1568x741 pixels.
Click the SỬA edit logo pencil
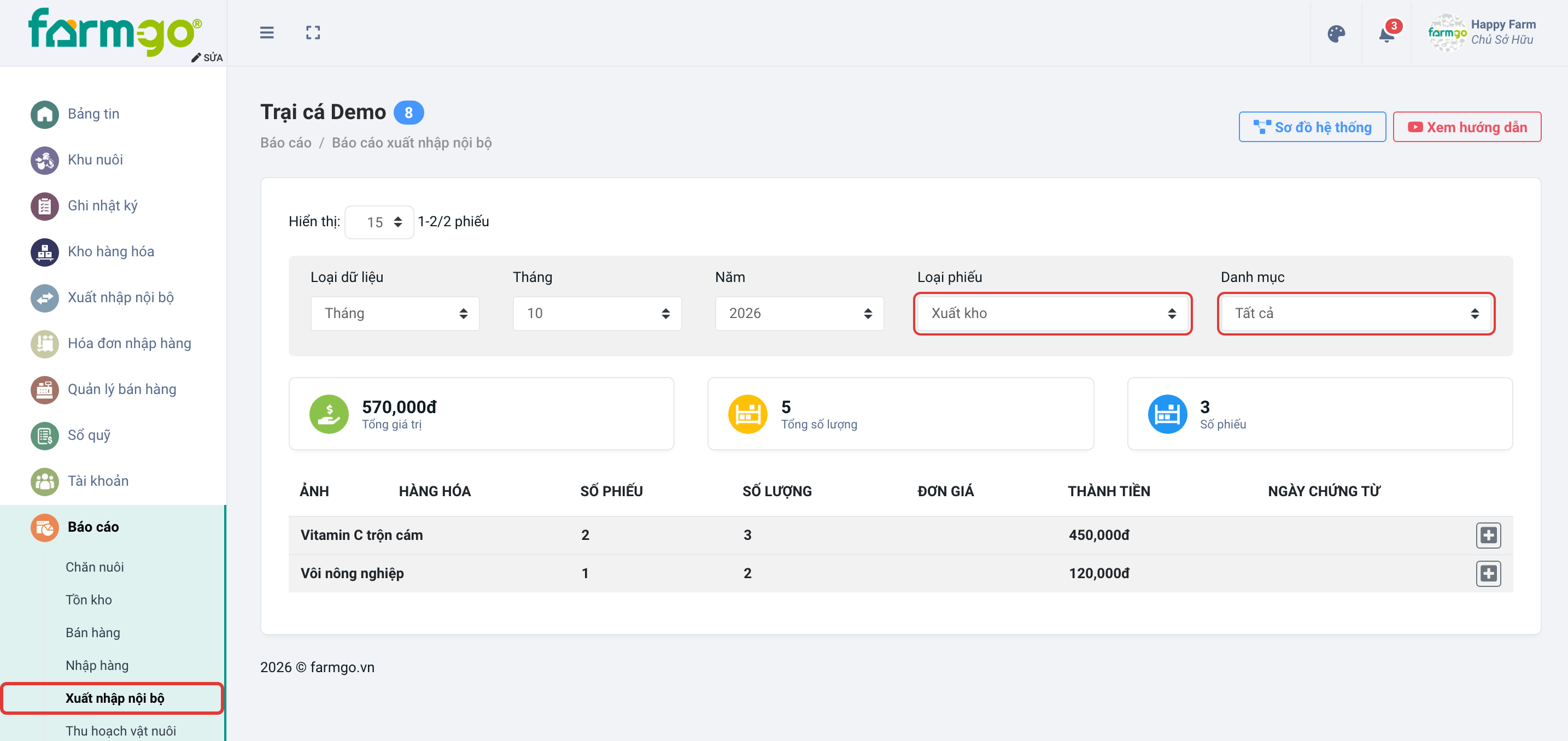point(207,57)
